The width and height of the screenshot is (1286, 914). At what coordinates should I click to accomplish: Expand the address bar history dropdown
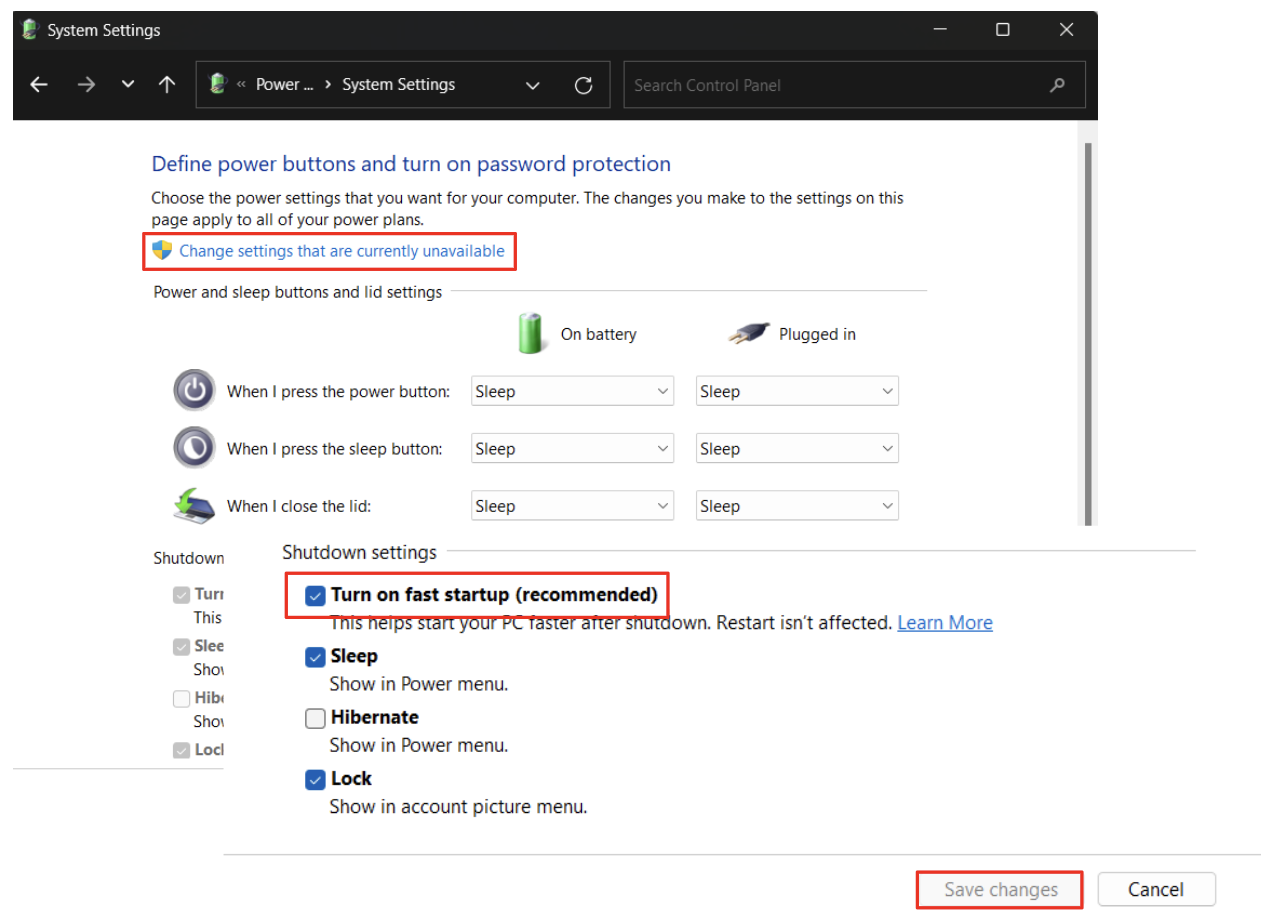pyautogui.click(x=532, y=85)
